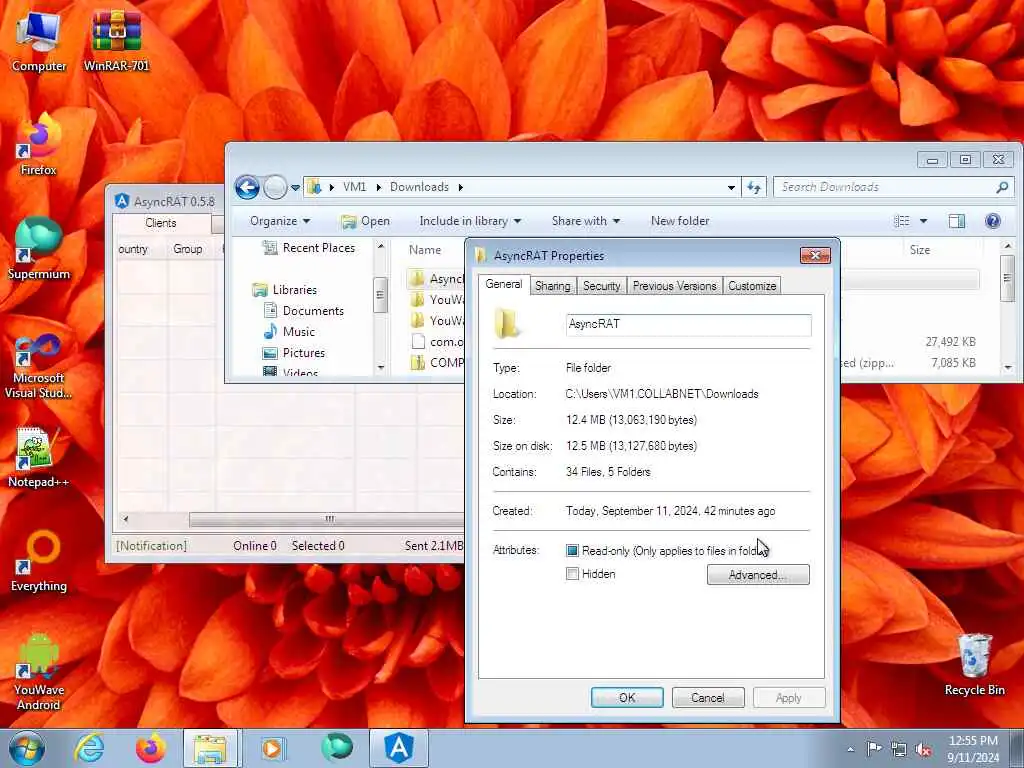
Task: Click the navigation pane vertical scrollbar thumb
Action: [x=380, y=295]
